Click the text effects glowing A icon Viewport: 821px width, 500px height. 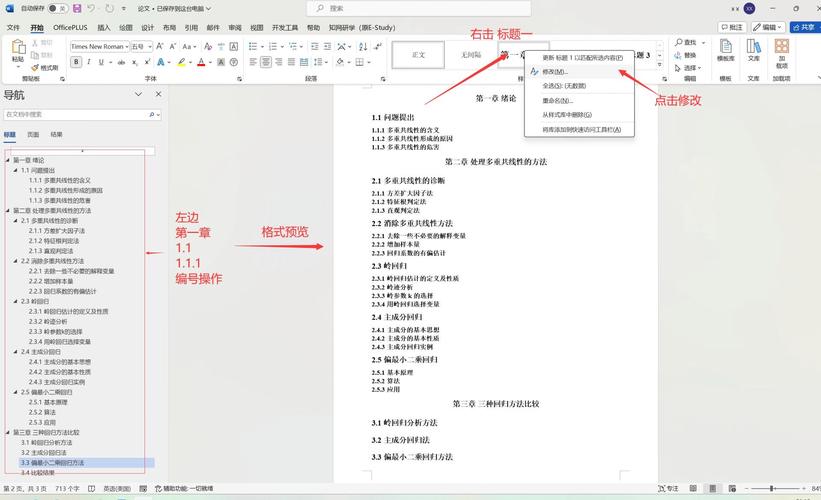(160, 62)
